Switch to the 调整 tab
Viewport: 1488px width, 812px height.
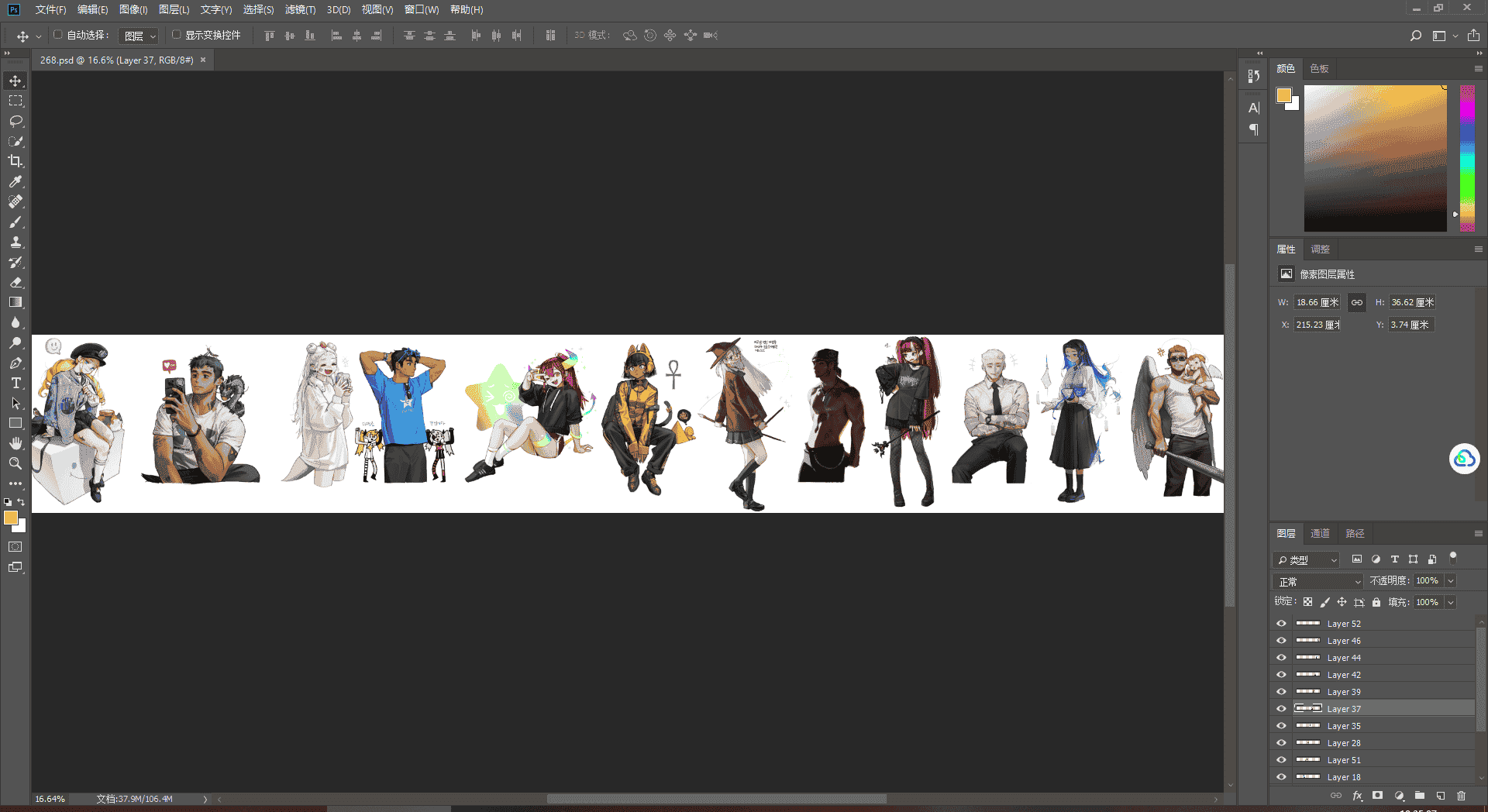(1320, 249)
